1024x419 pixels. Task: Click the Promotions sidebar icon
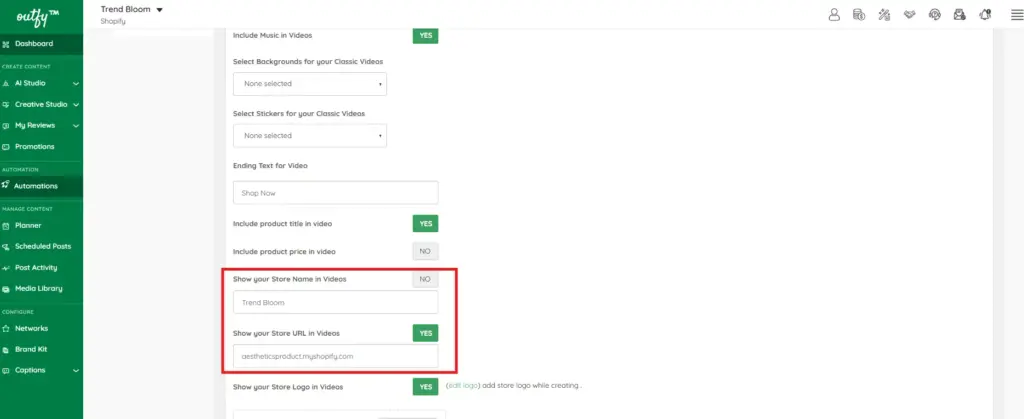tap(6, 147)
